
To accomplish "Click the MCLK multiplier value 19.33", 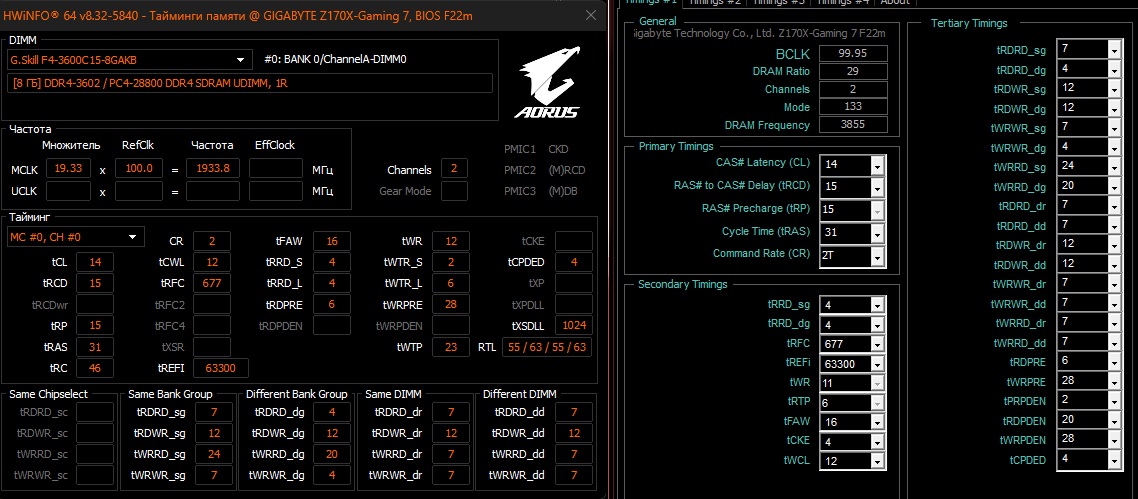I will [68, 168].
